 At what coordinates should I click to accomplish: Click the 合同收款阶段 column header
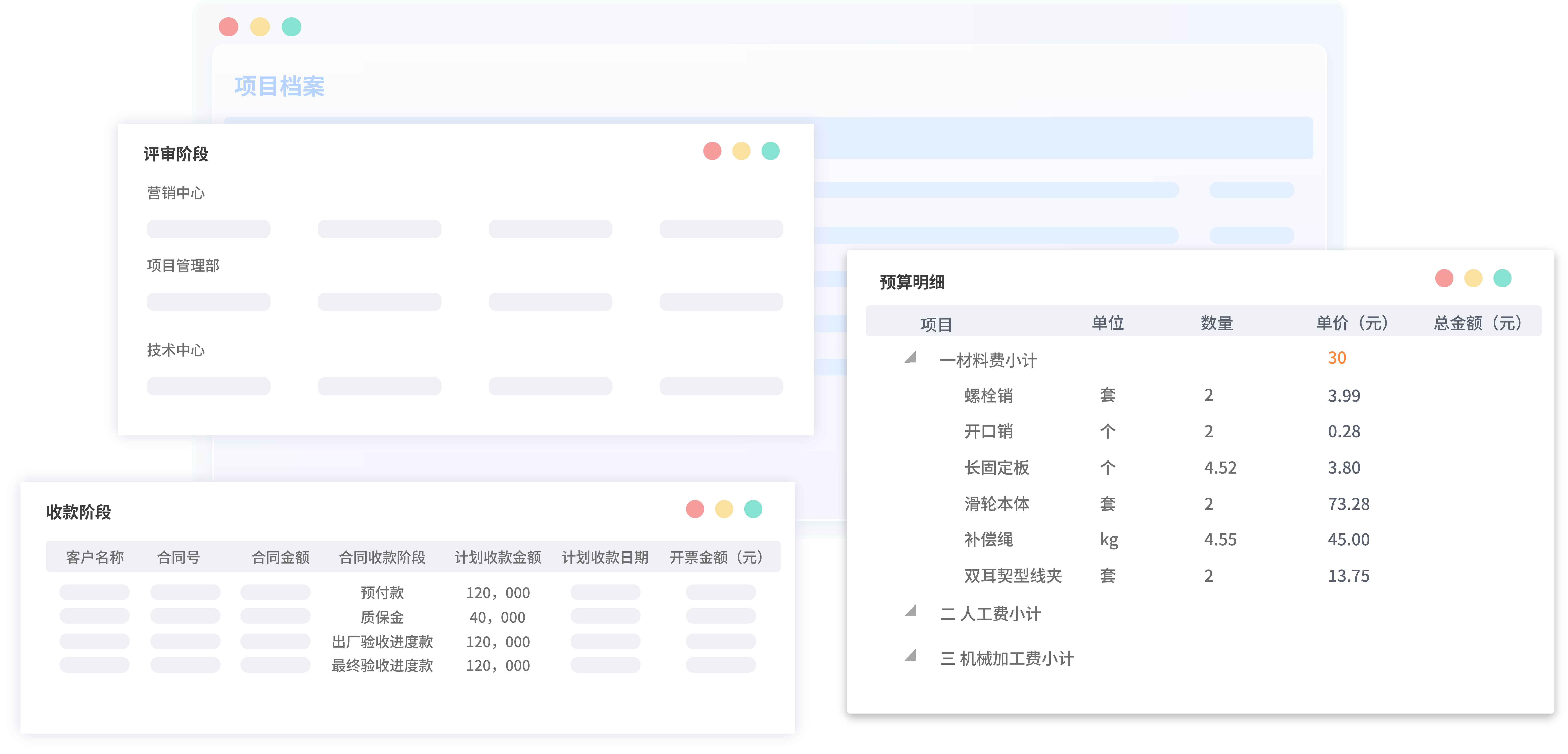382,557
